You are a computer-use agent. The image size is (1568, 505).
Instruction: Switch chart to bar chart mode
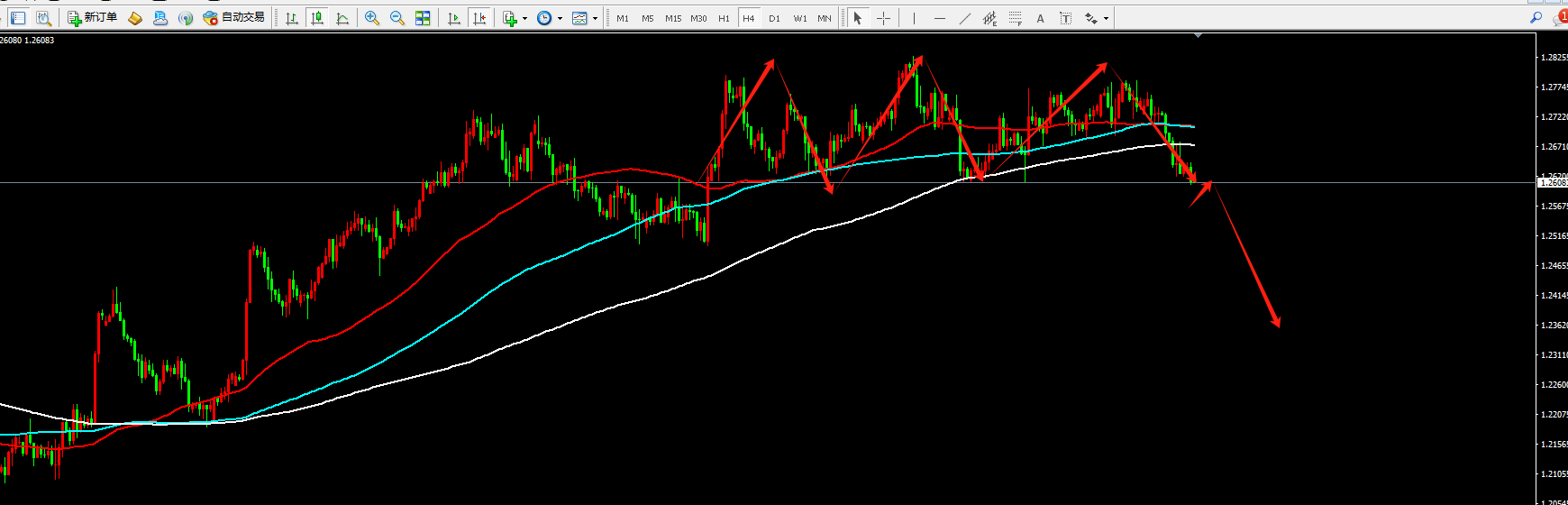[x=291, y=18]
